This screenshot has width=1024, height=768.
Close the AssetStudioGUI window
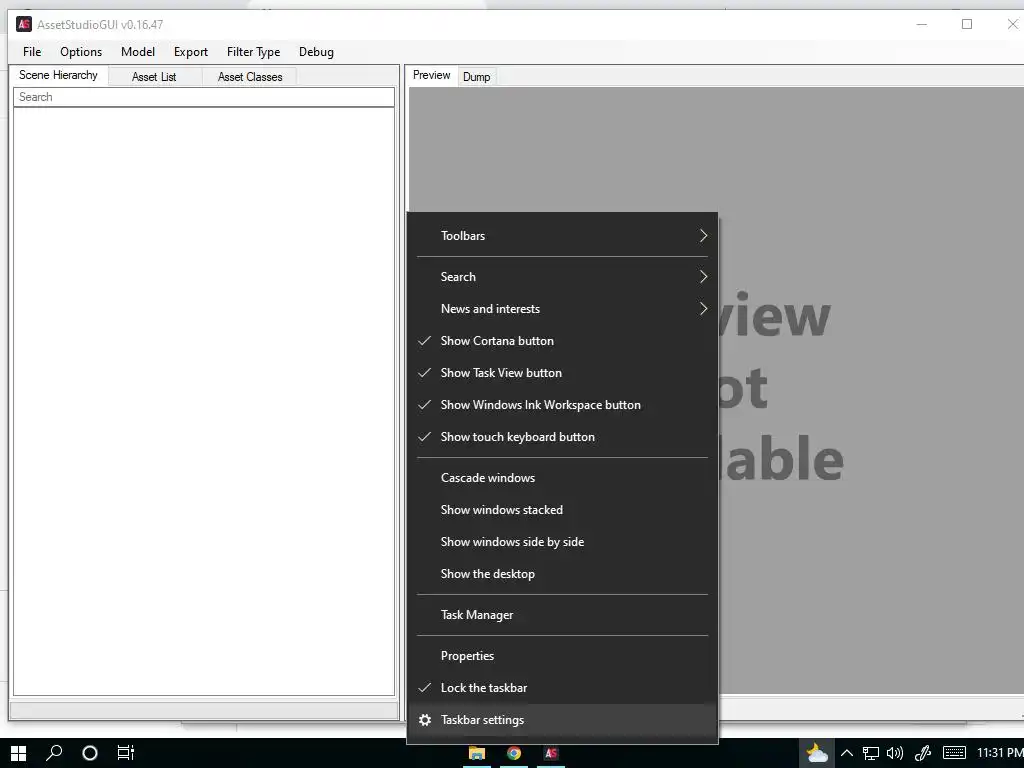(x=1012, y=24)
